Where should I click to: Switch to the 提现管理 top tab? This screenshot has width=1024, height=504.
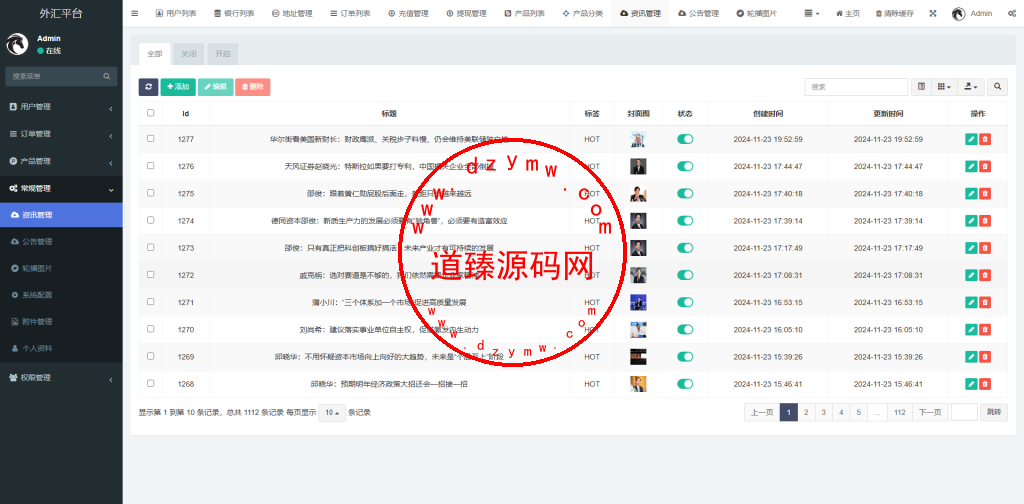coord(467,13)
